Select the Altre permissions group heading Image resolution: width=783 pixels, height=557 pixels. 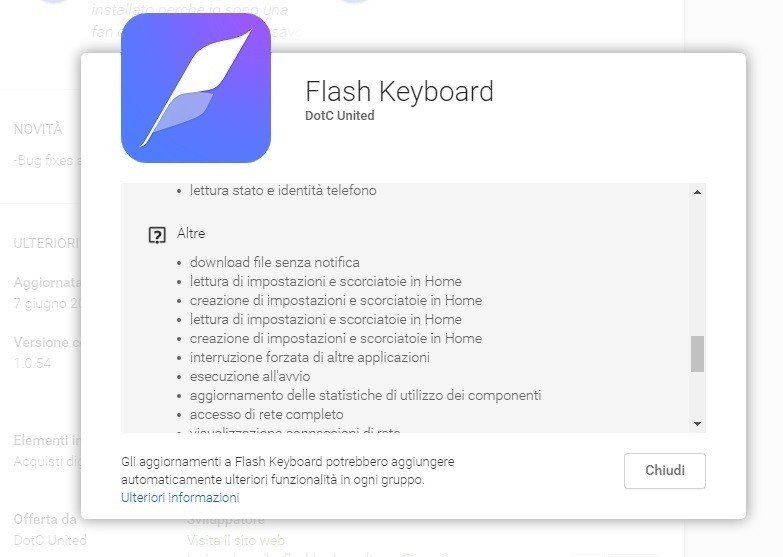191,233
